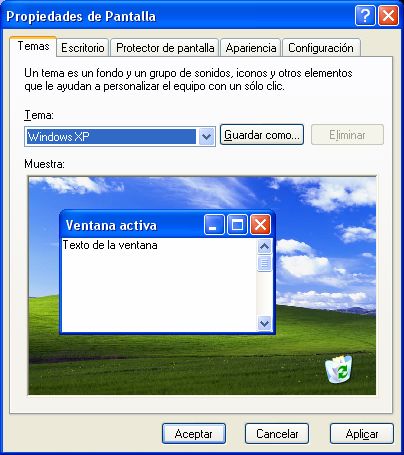Select the Windows XP theme combo box
This screenshot has height=455, width=404.
(120, 136)
